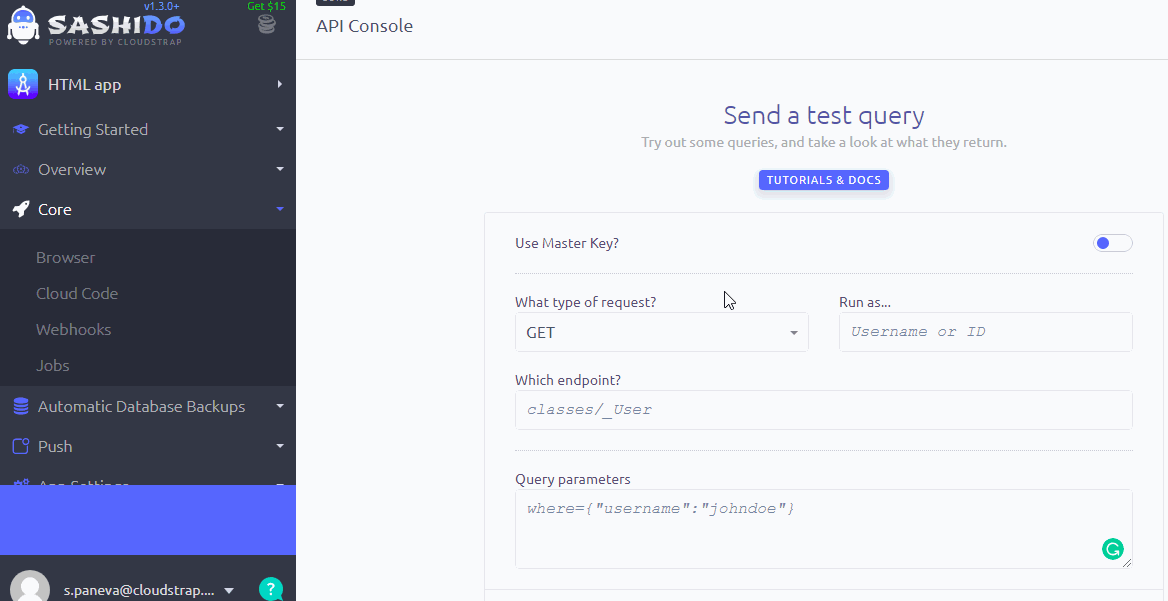Open the account email dropdown arrow
The height and width of the screenshot is (601, 1168).
click(229, 591)
